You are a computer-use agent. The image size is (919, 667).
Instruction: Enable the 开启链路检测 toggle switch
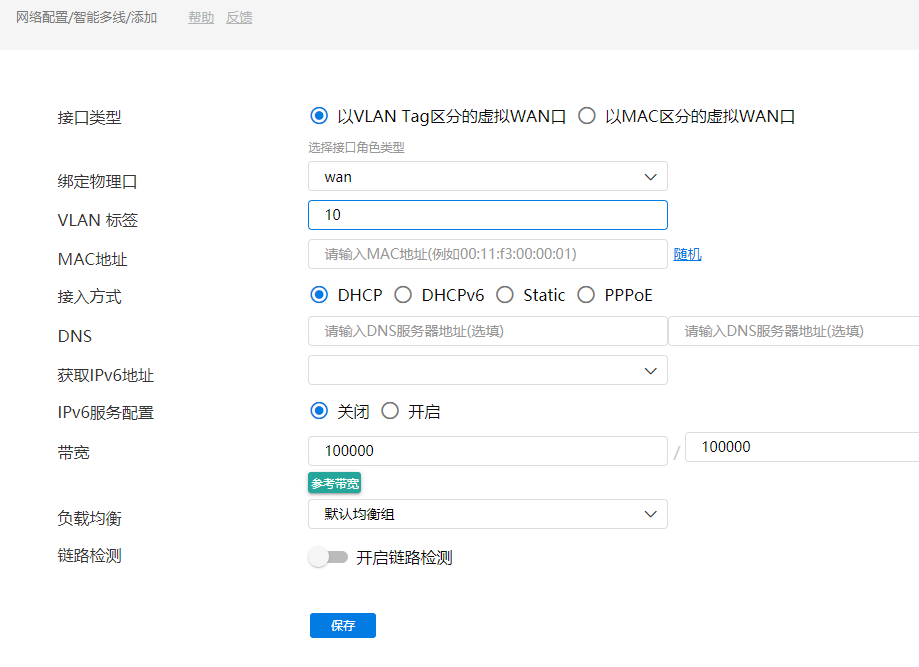click(x=328, y=557)
